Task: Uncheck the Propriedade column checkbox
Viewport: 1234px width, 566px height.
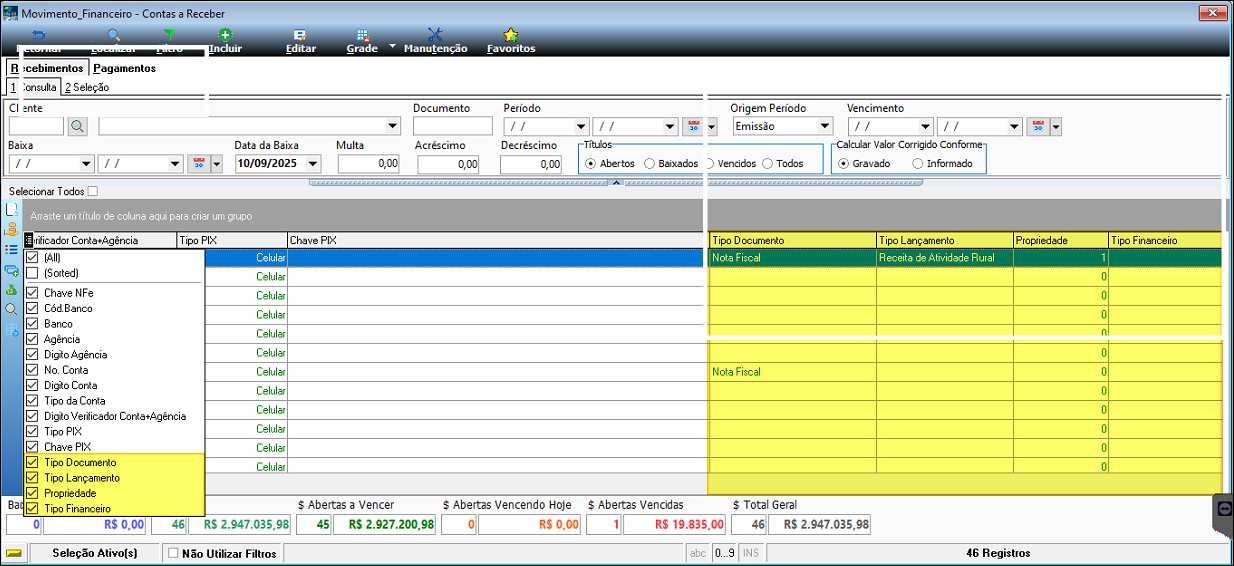Action: [33, 494]
